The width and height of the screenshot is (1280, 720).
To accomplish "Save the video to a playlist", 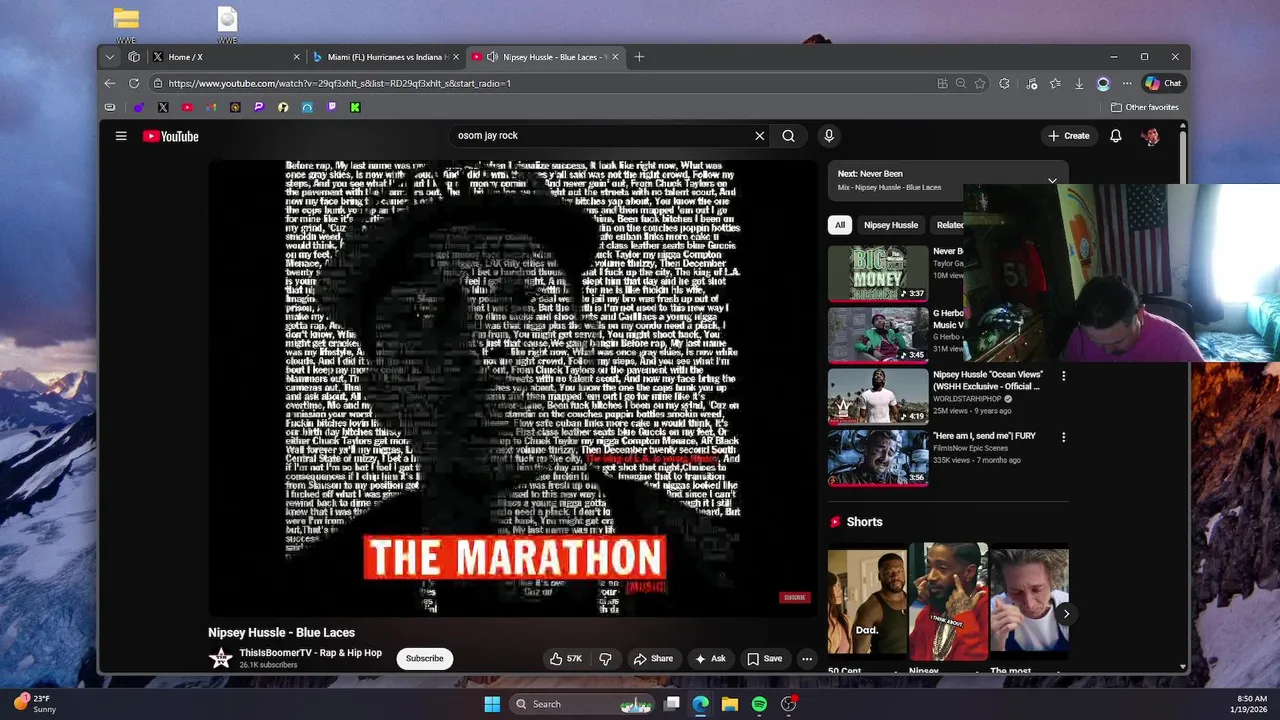I will coord(765,659).
